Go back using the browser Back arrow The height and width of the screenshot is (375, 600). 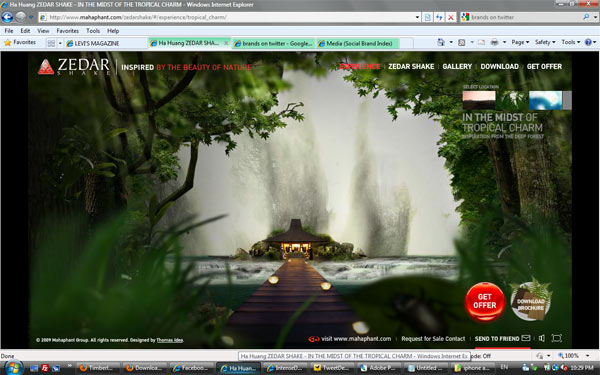(7, 17)
